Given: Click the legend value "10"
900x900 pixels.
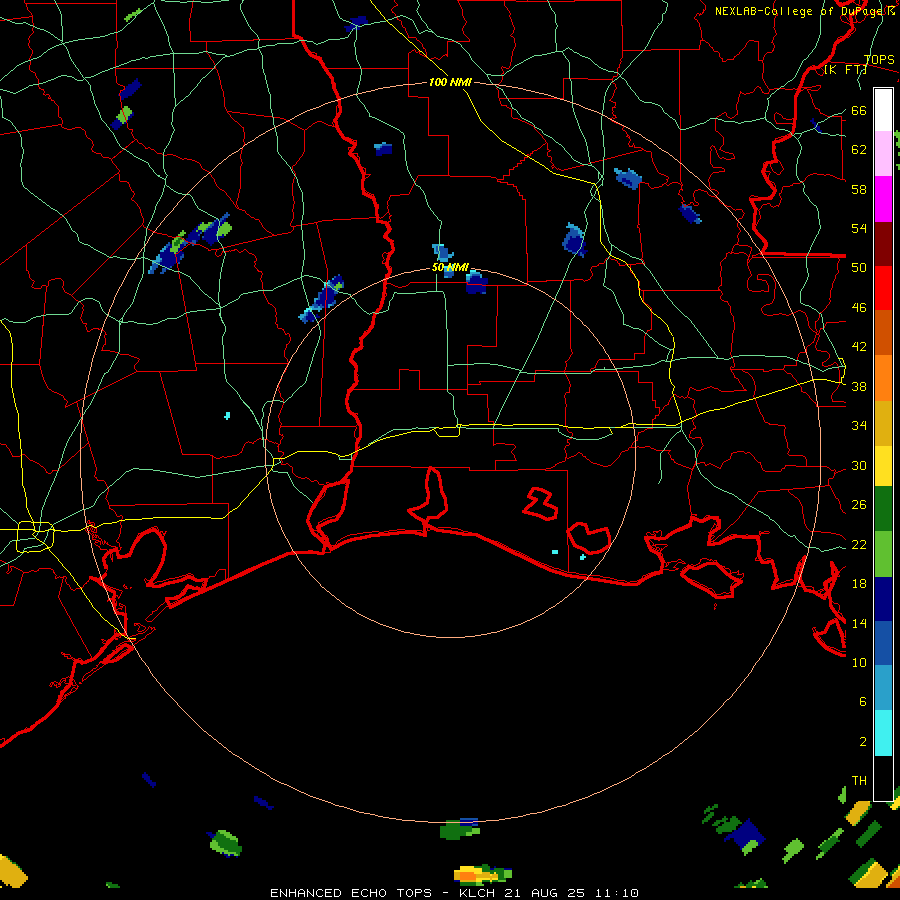Looking at the screenshot, I should [x=859, y=662].
